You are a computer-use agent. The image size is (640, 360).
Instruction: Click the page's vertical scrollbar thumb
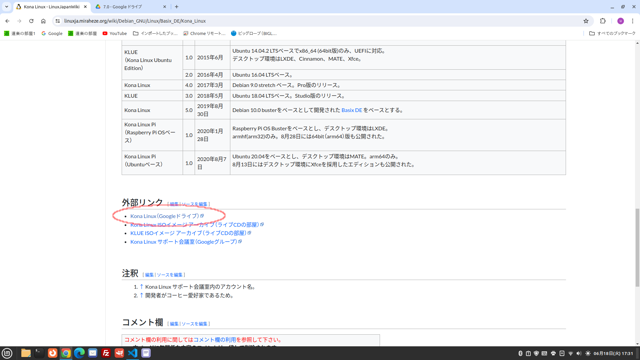(637, 247)
